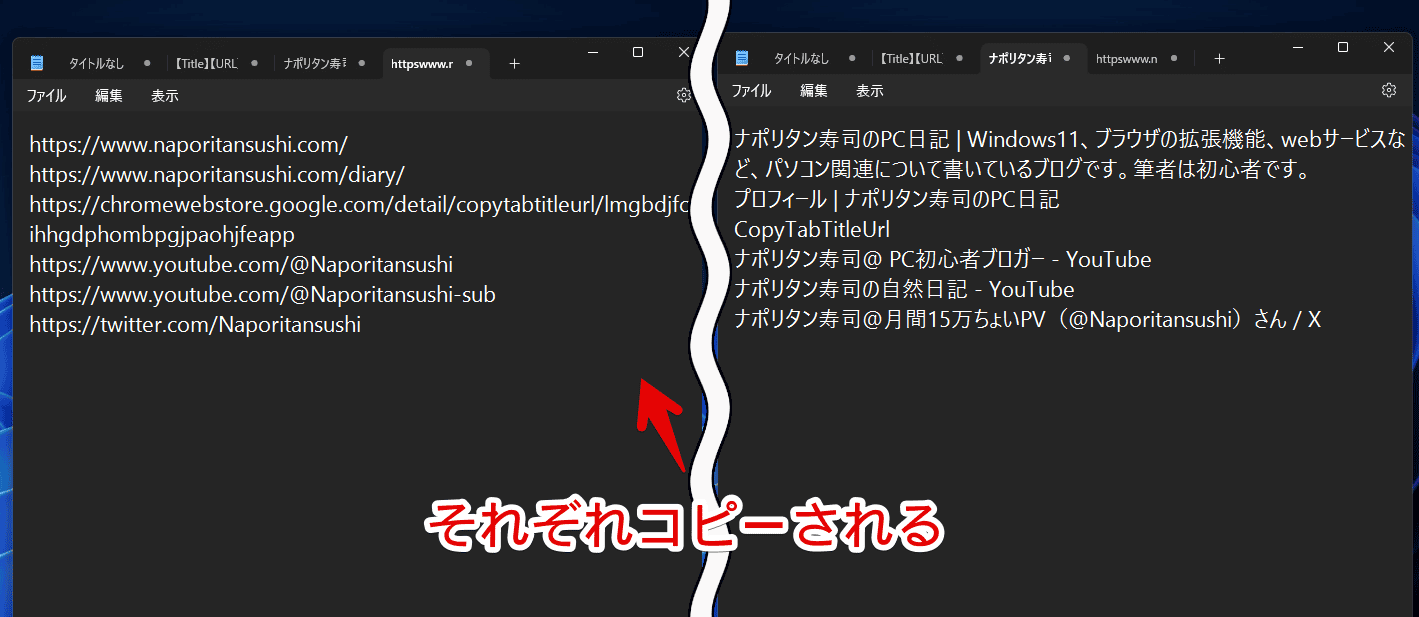Click the Notepad app icon in the right window
Image resolution: width=1419 pixels, height=617 pixels.
click(742, 58)
